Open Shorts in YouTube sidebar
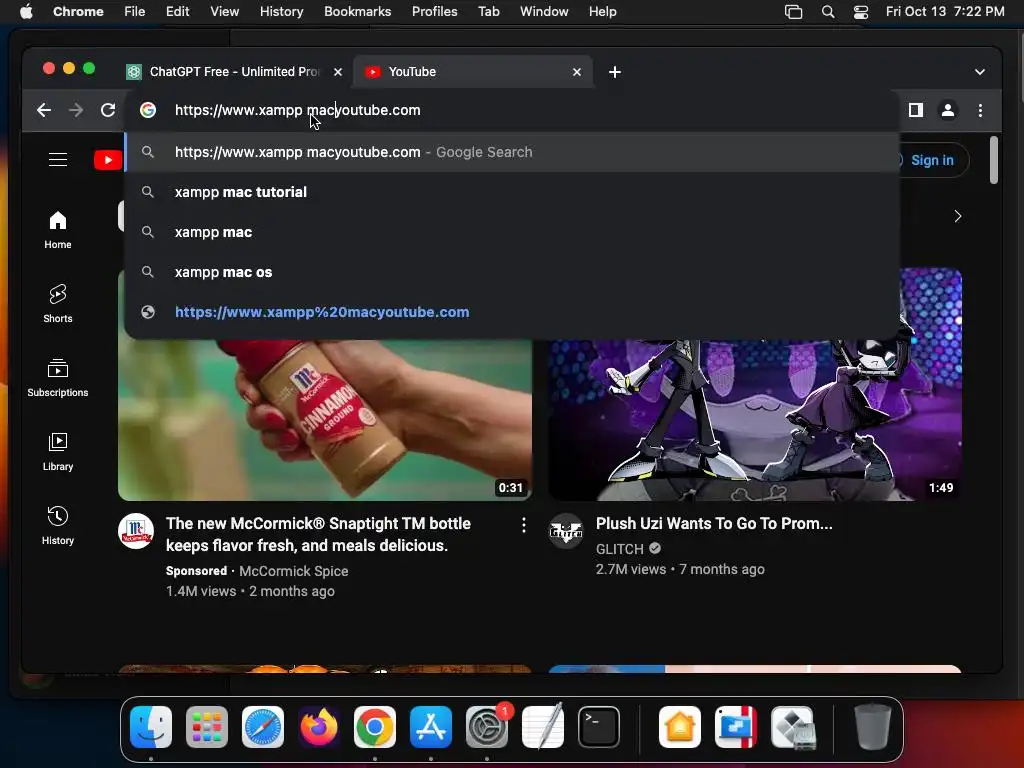This screenshot has height=768, width=1024. click(57, 303)
